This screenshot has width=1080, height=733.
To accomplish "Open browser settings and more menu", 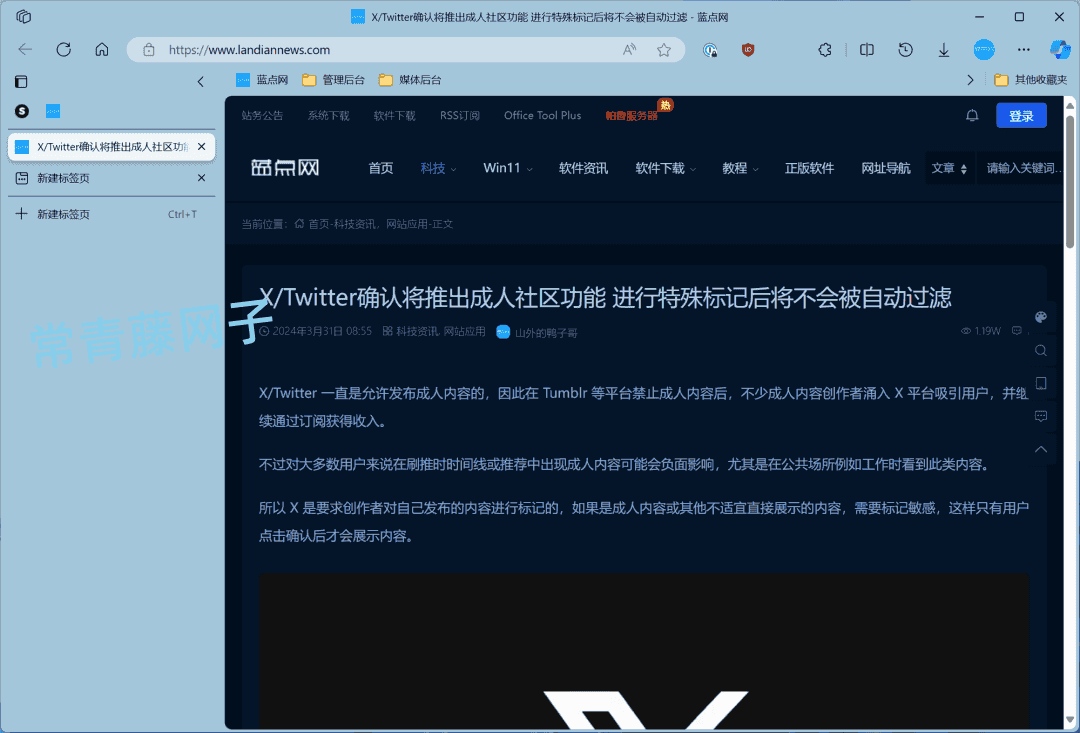I will tap(1024, 50).
